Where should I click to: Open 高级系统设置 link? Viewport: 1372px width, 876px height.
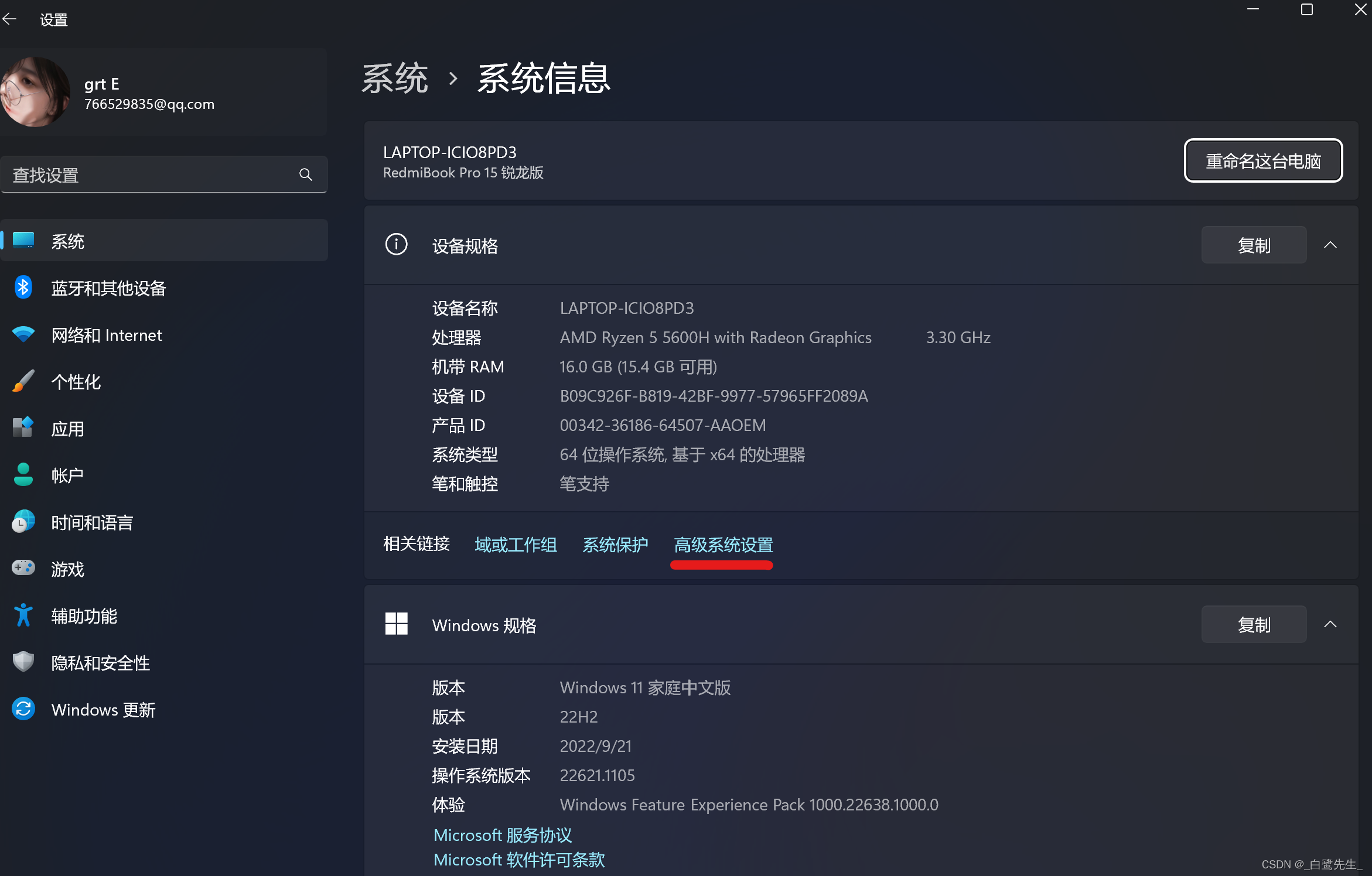[723, 545]
